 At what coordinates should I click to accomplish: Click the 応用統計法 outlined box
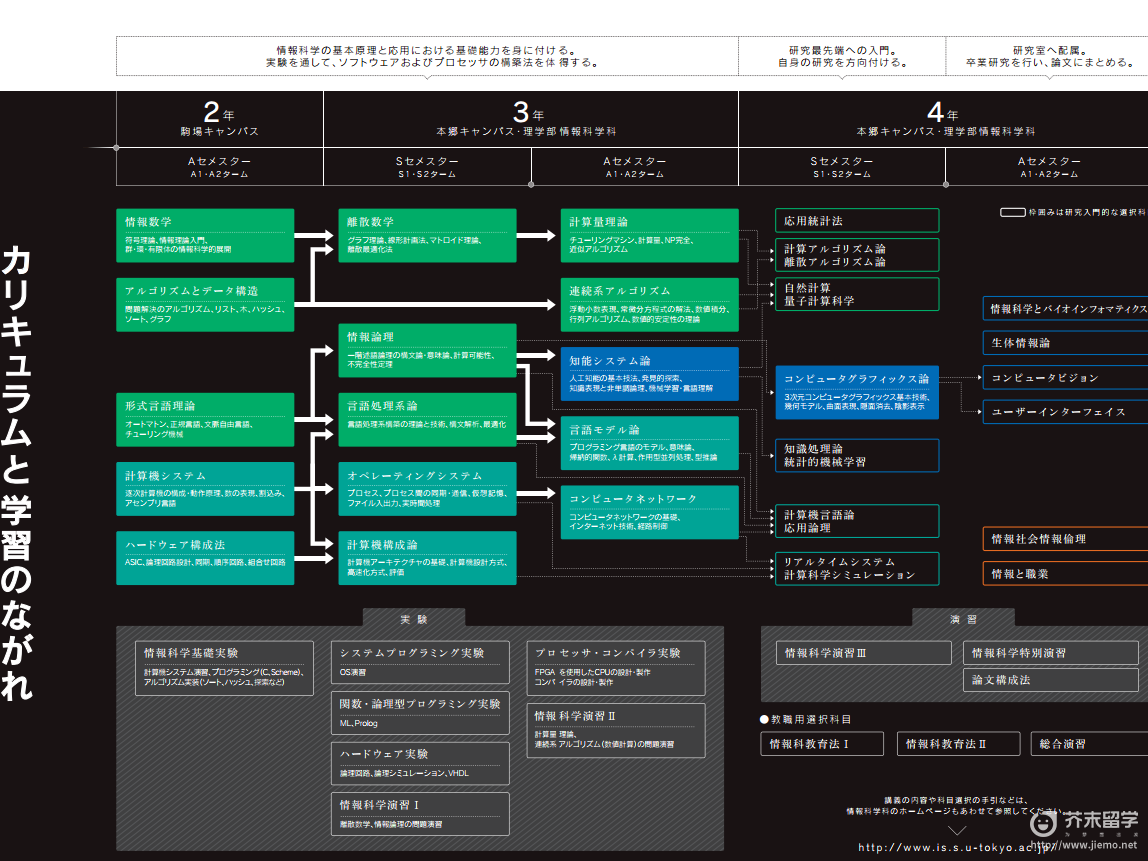click(x=857, y=220)
